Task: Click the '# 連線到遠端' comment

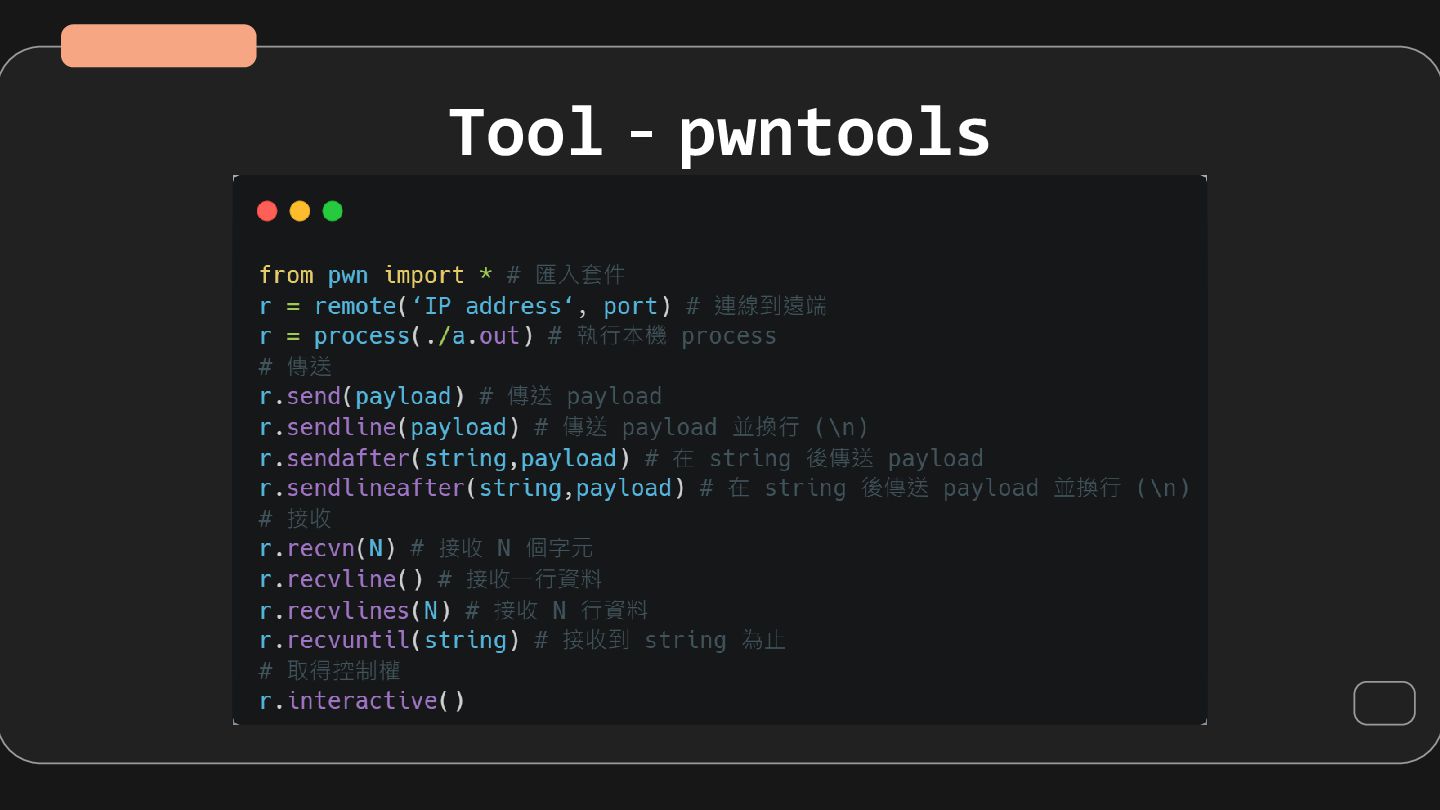Action: tap(757, 305)
